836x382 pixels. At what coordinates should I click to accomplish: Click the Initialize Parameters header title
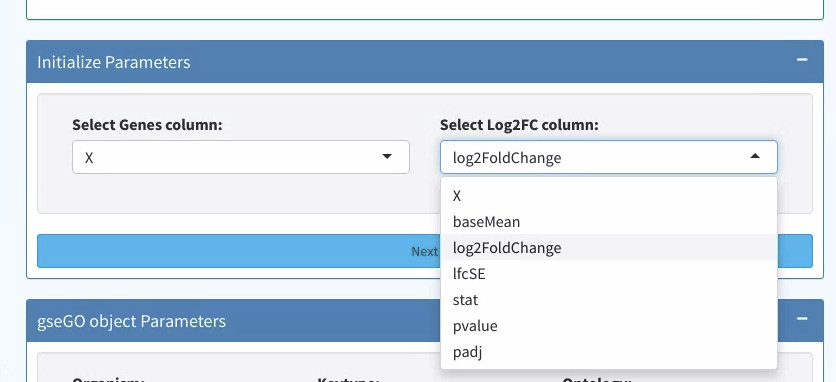tap(114, 62)
